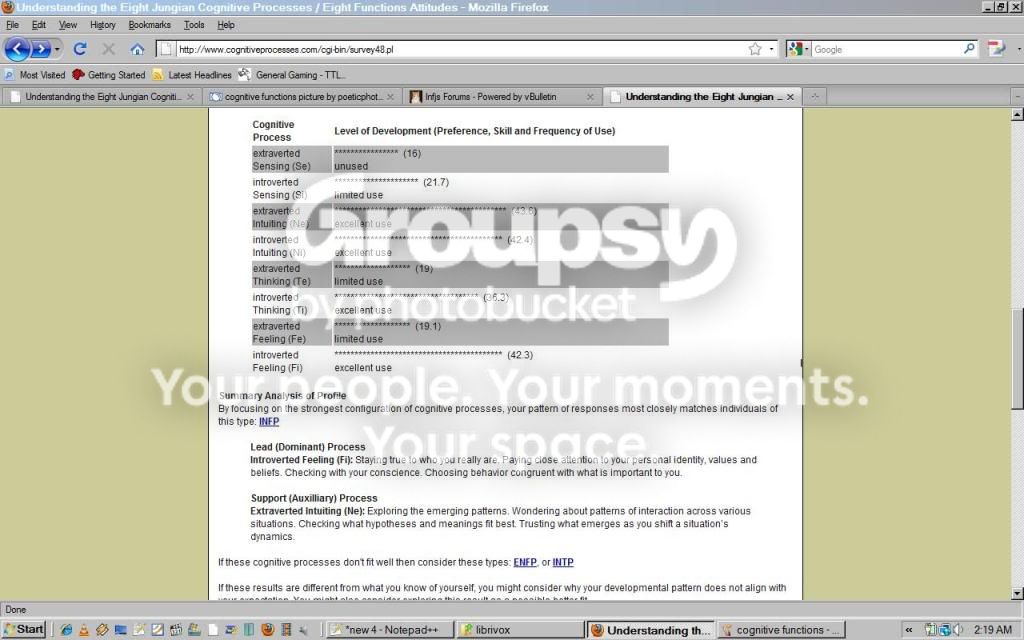
Task: Open the ENFP type link
Action: [x=525, y=562]
